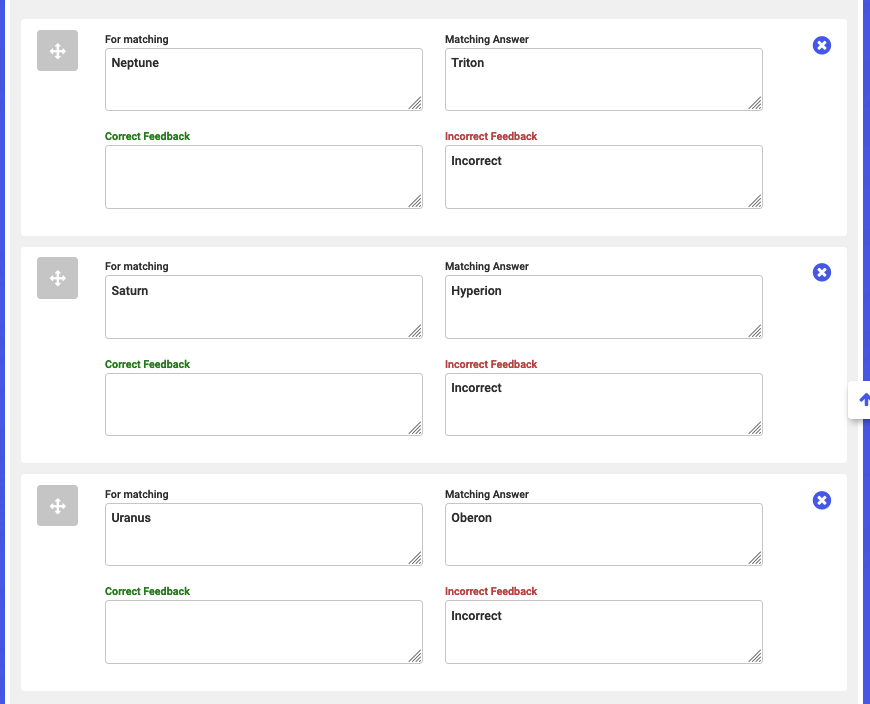Click Correct Feedback box under Uranus

pos(264,632)
